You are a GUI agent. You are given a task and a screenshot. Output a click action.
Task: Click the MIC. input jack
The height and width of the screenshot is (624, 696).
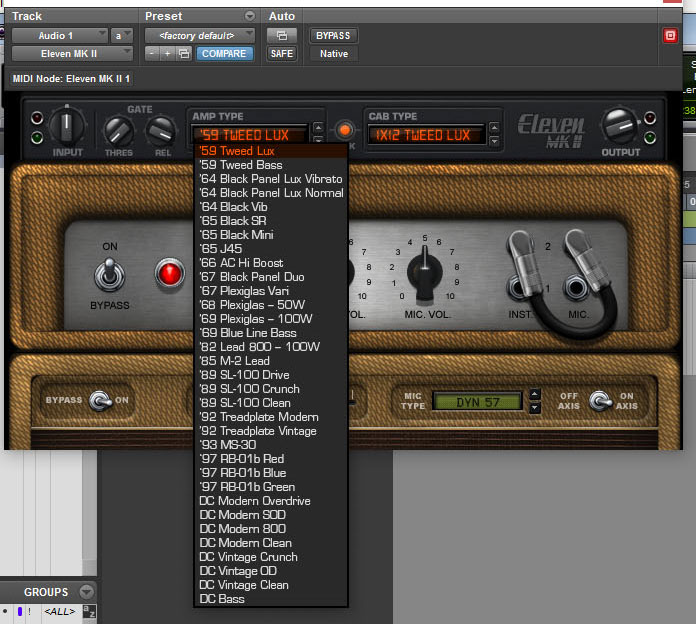pyautogui.click(x=576, y=288)
